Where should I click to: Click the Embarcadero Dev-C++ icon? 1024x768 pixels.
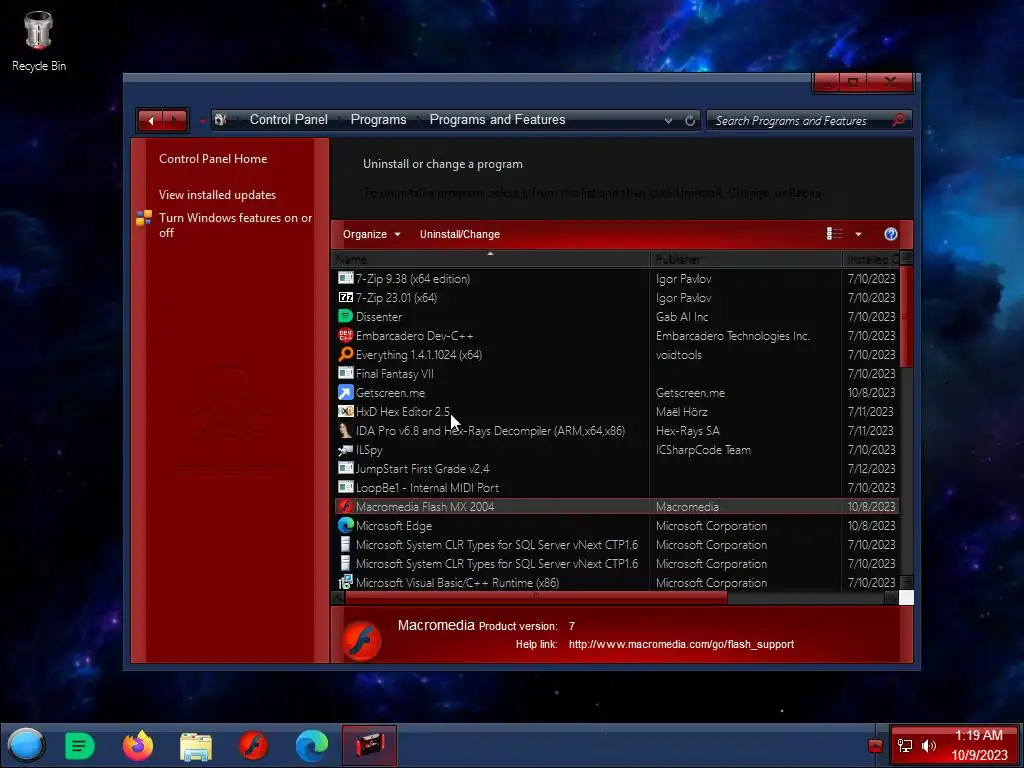click(x=345, y=335)
